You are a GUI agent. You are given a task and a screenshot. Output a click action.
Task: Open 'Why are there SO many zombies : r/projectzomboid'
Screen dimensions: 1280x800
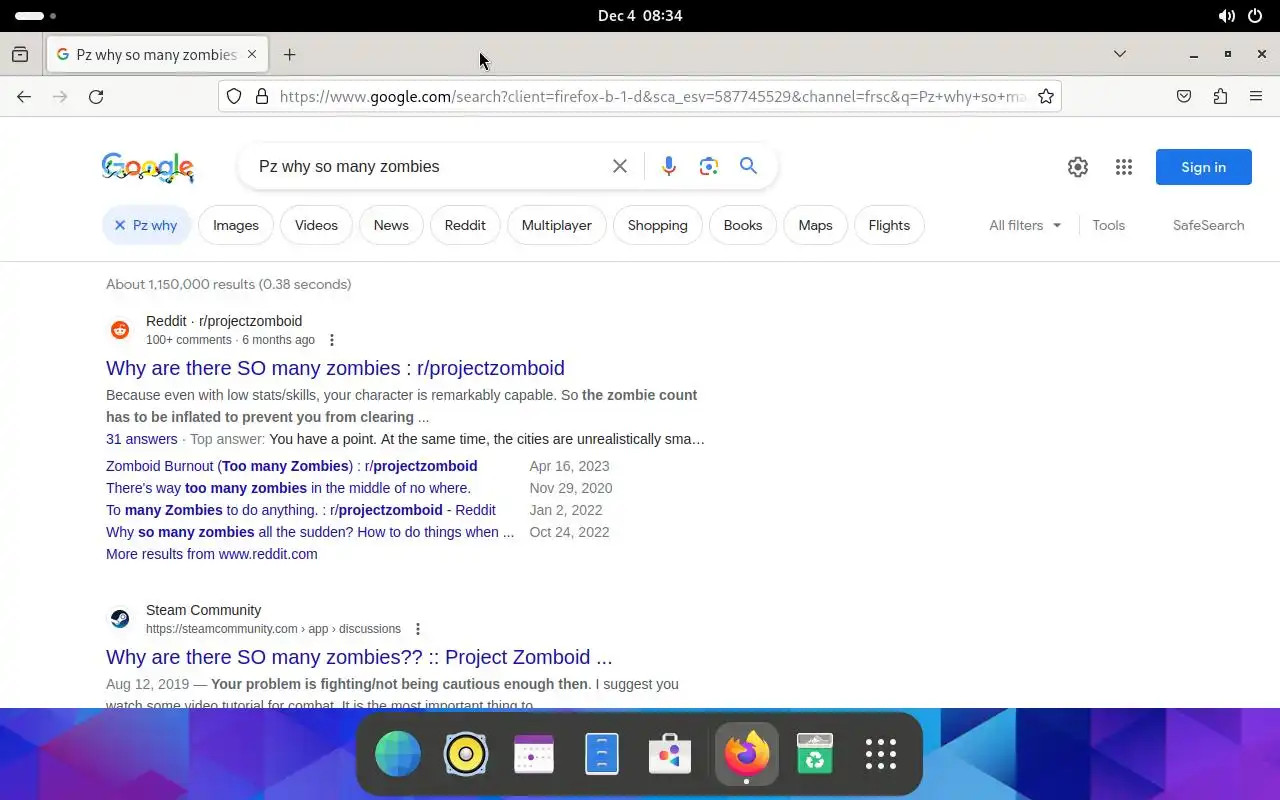(335, 368)
